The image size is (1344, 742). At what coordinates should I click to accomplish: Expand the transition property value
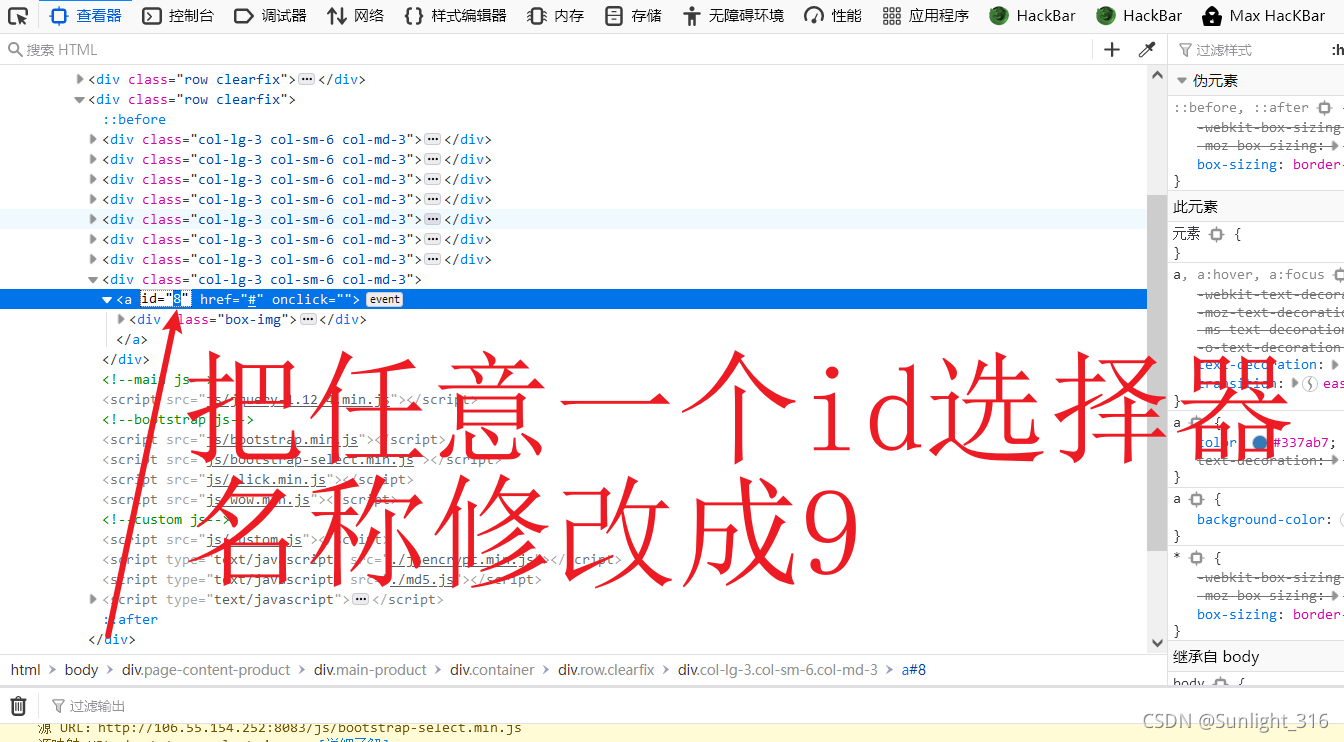point(1295,384)
